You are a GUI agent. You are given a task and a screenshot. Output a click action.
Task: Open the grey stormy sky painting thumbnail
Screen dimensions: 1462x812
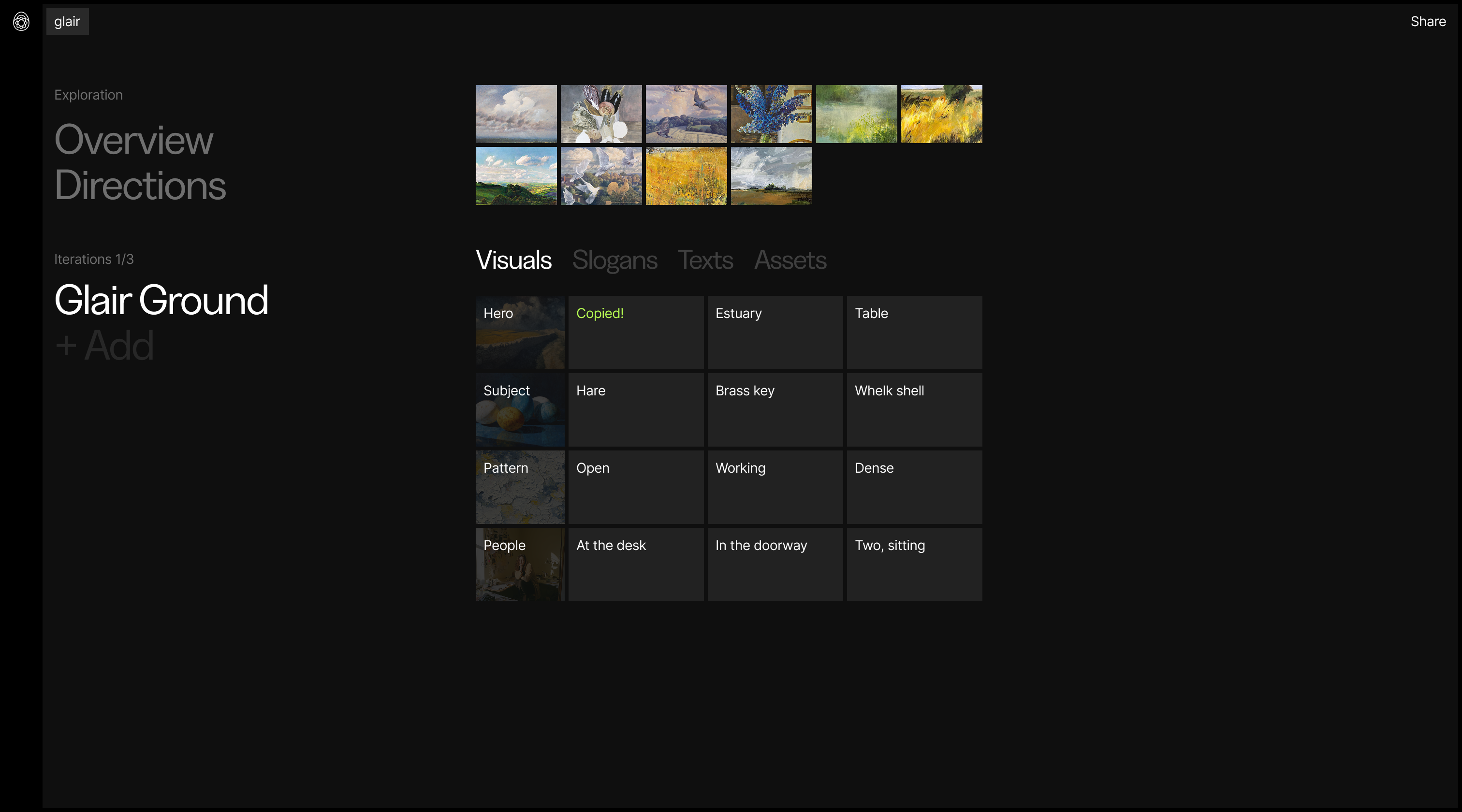click(771, 176)
